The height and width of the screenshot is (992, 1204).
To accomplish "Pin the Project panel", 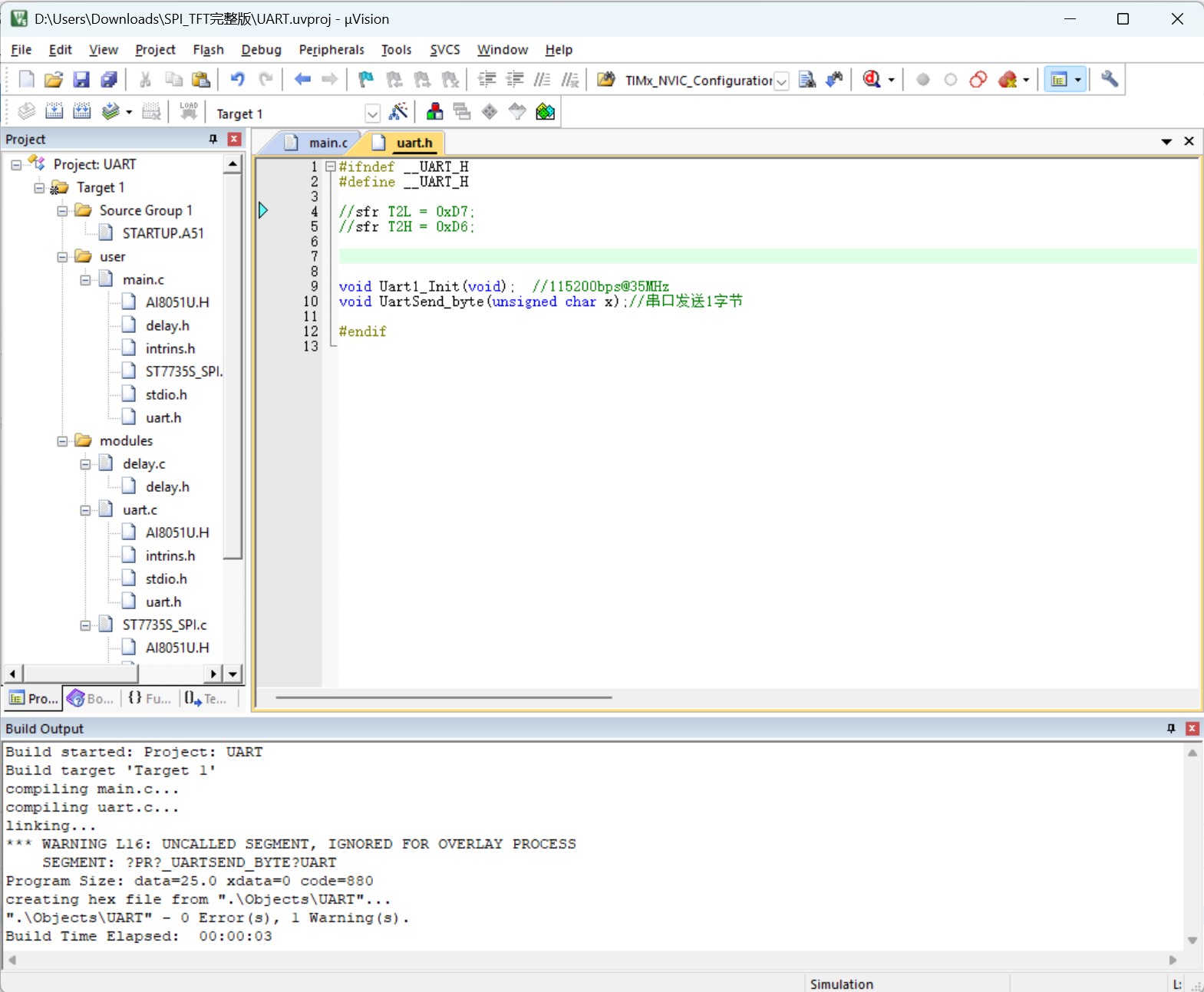I will pos(213,139).
